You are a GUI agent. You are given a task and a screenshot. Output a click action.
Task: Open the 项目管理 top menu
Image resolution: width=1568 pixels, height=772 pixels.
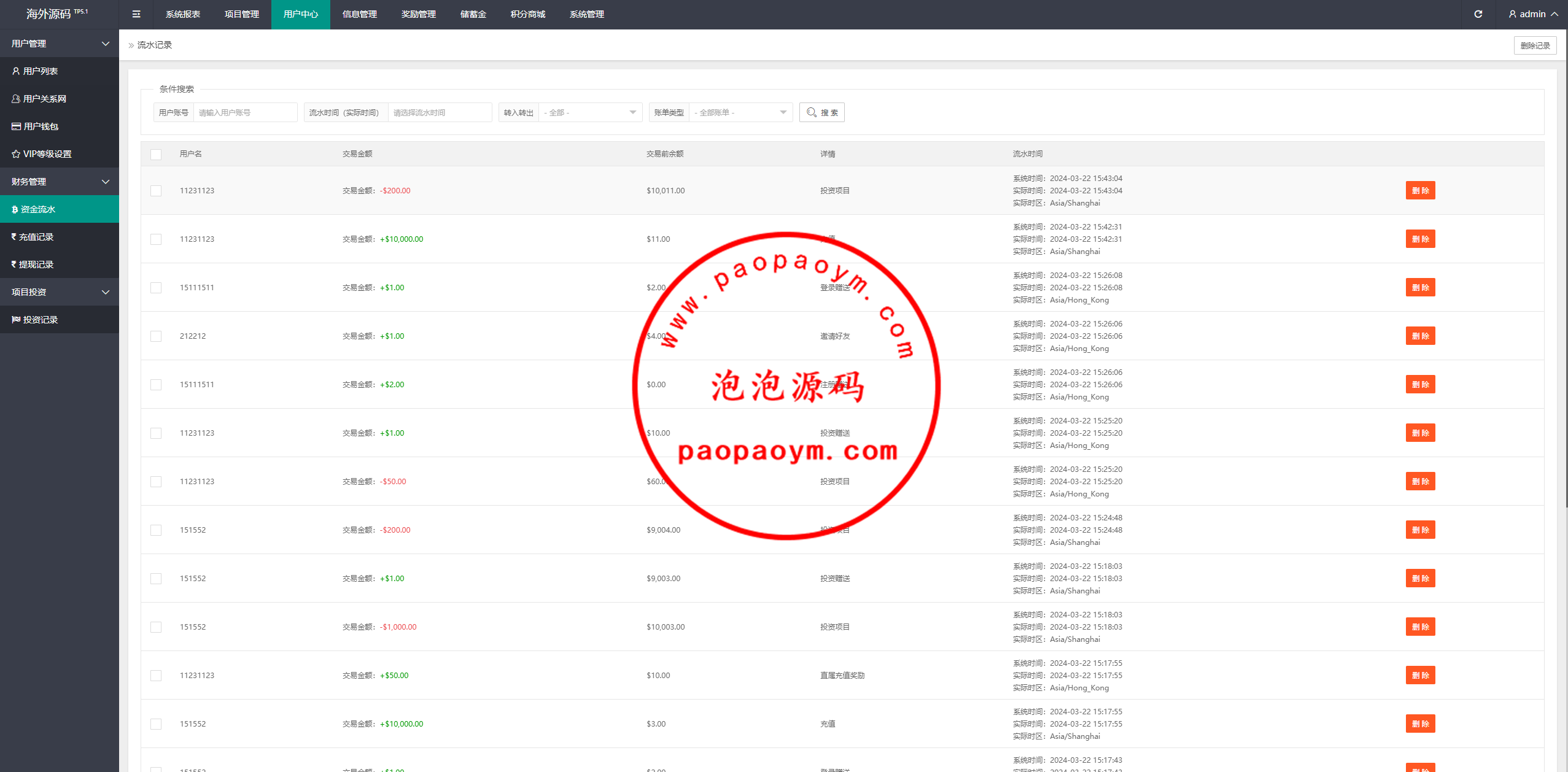click(242, 14)
